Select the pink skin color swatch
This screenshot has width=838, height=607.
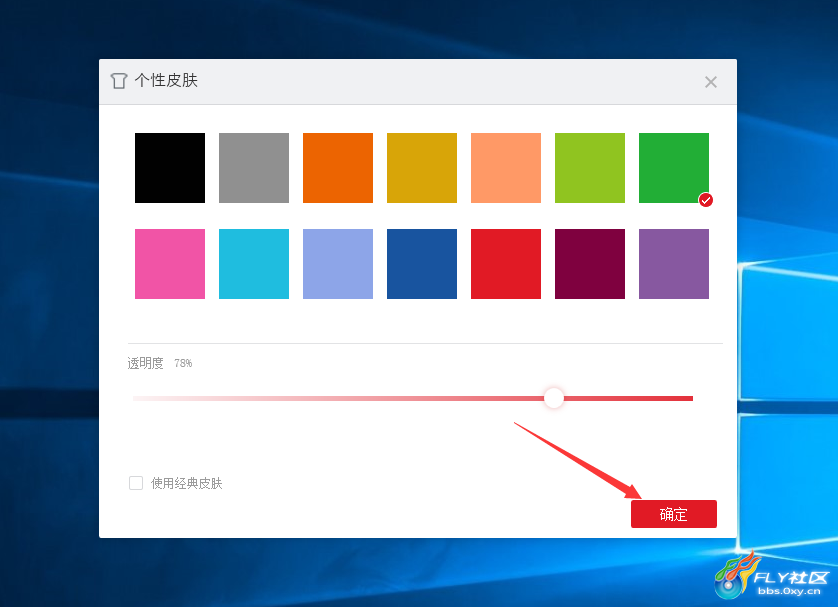pos(169,264)
